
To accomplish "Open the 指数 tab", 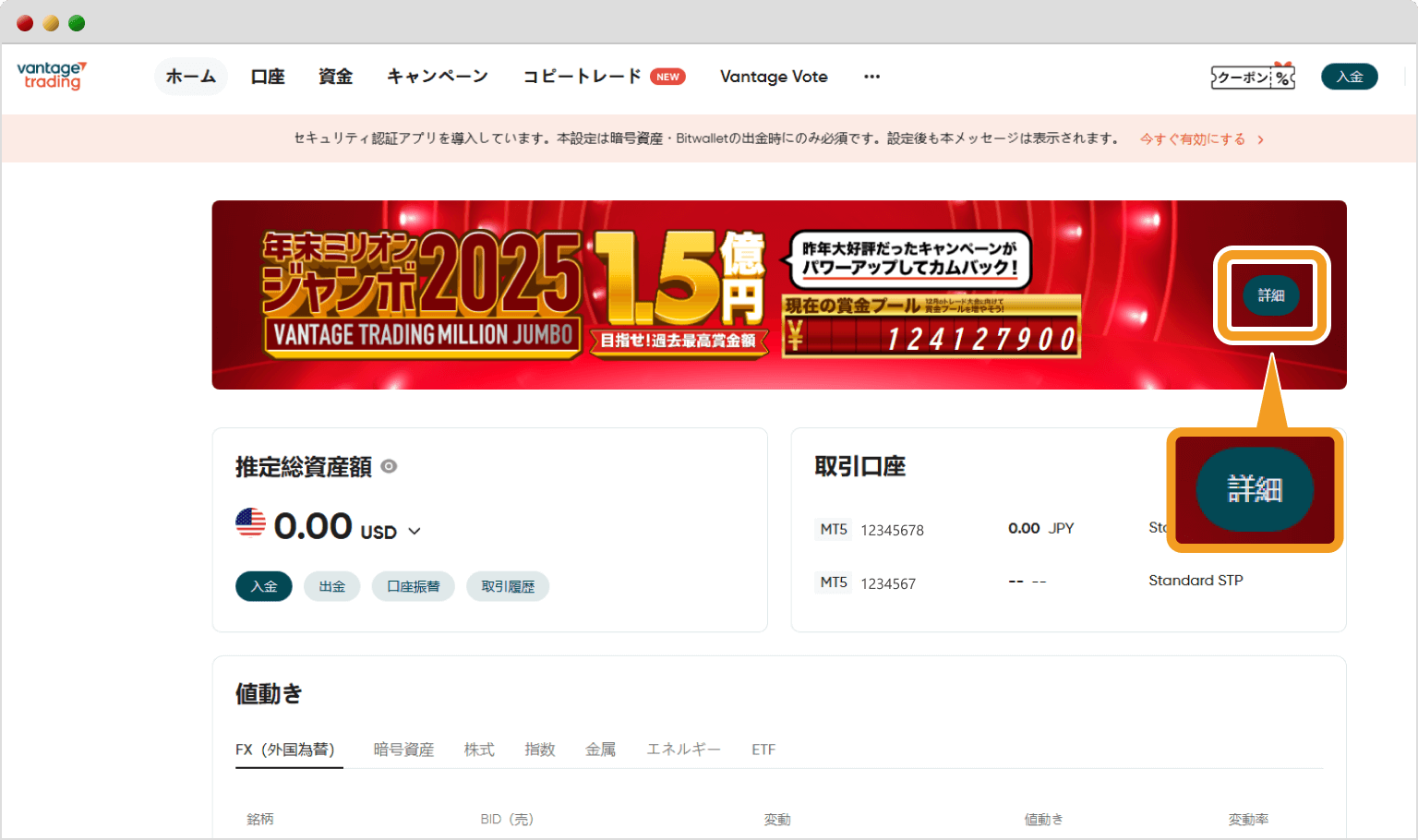I will point(540,750).
